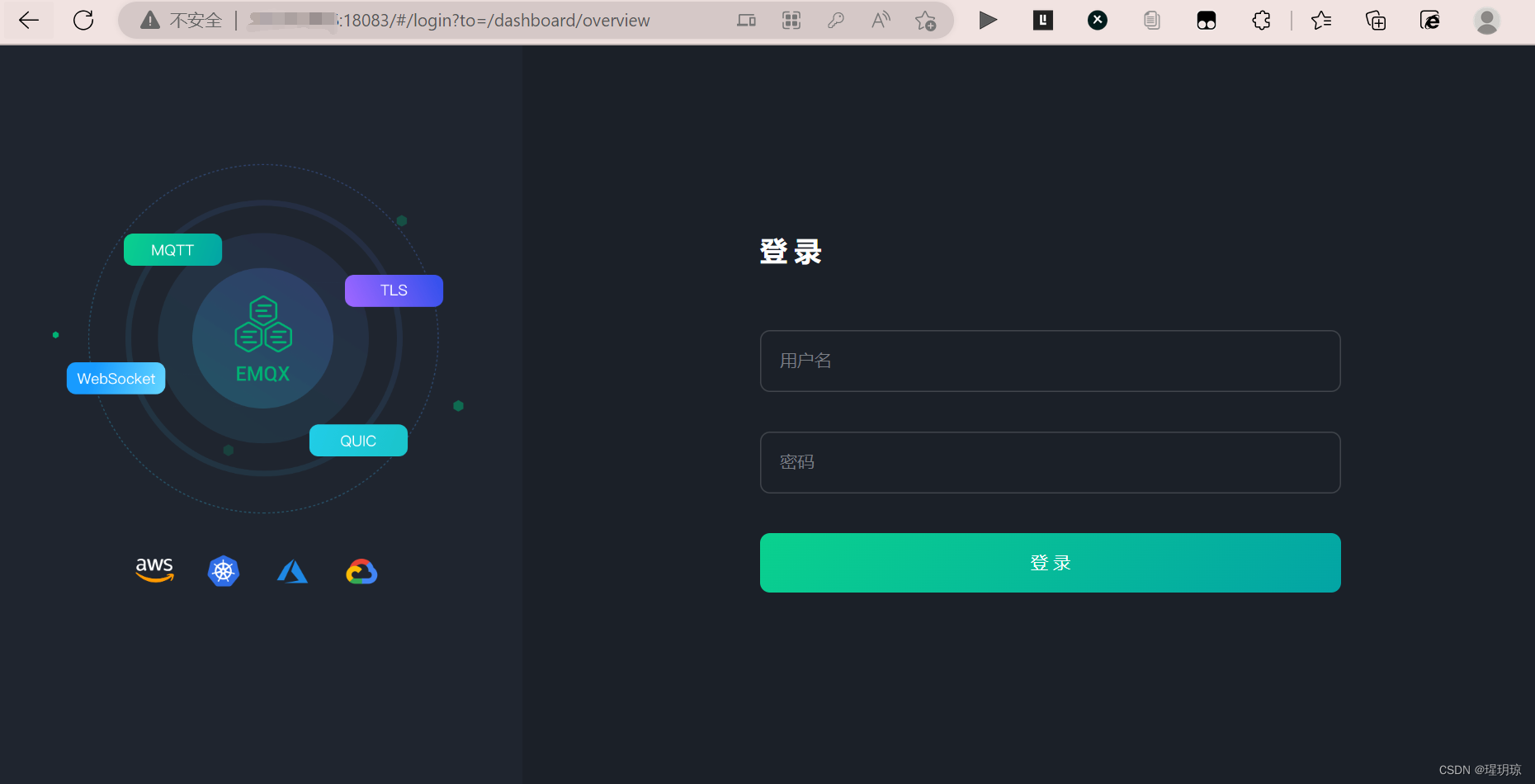Open saved passwords key icon
Screen dimensions: 1535x784
click(x=836, y=21)
